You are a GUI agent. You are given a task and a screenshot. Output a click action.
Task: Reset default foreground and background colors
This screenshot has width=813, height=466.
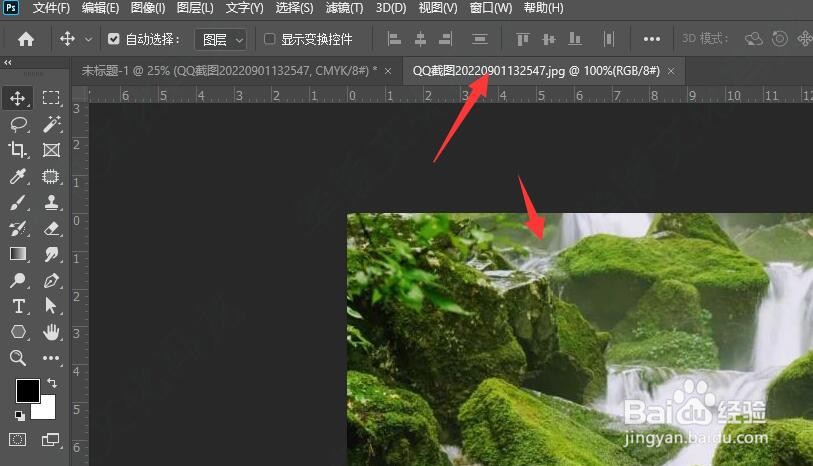point(20,415)
